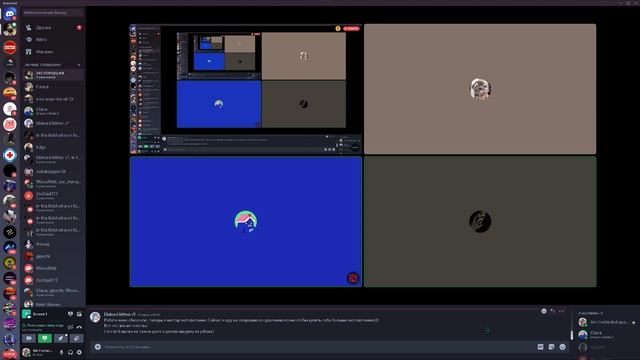Open the Friends (Друзья) tab
Image resolution: width=640 pixels, height=360 pixels.
coord(53,27)
